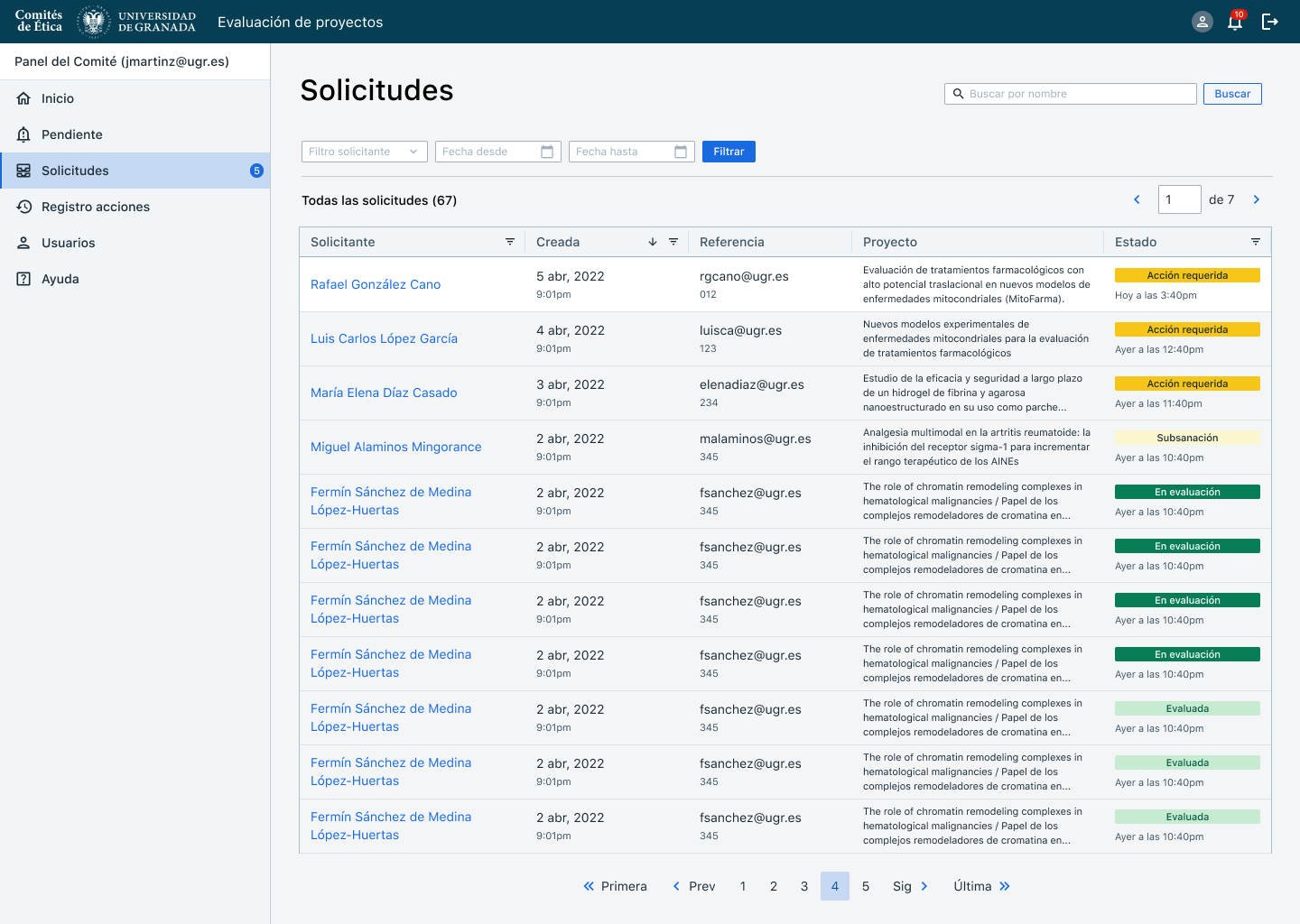Click the Solicitante column filter icon
Image resolution: width=1300 pixels, height=924 pixels.
pyautogui.click(x=510, y=242)
